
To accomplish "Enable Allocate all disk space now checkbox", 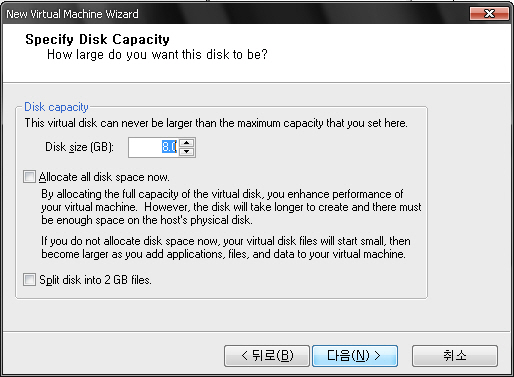I will [29, 177].
